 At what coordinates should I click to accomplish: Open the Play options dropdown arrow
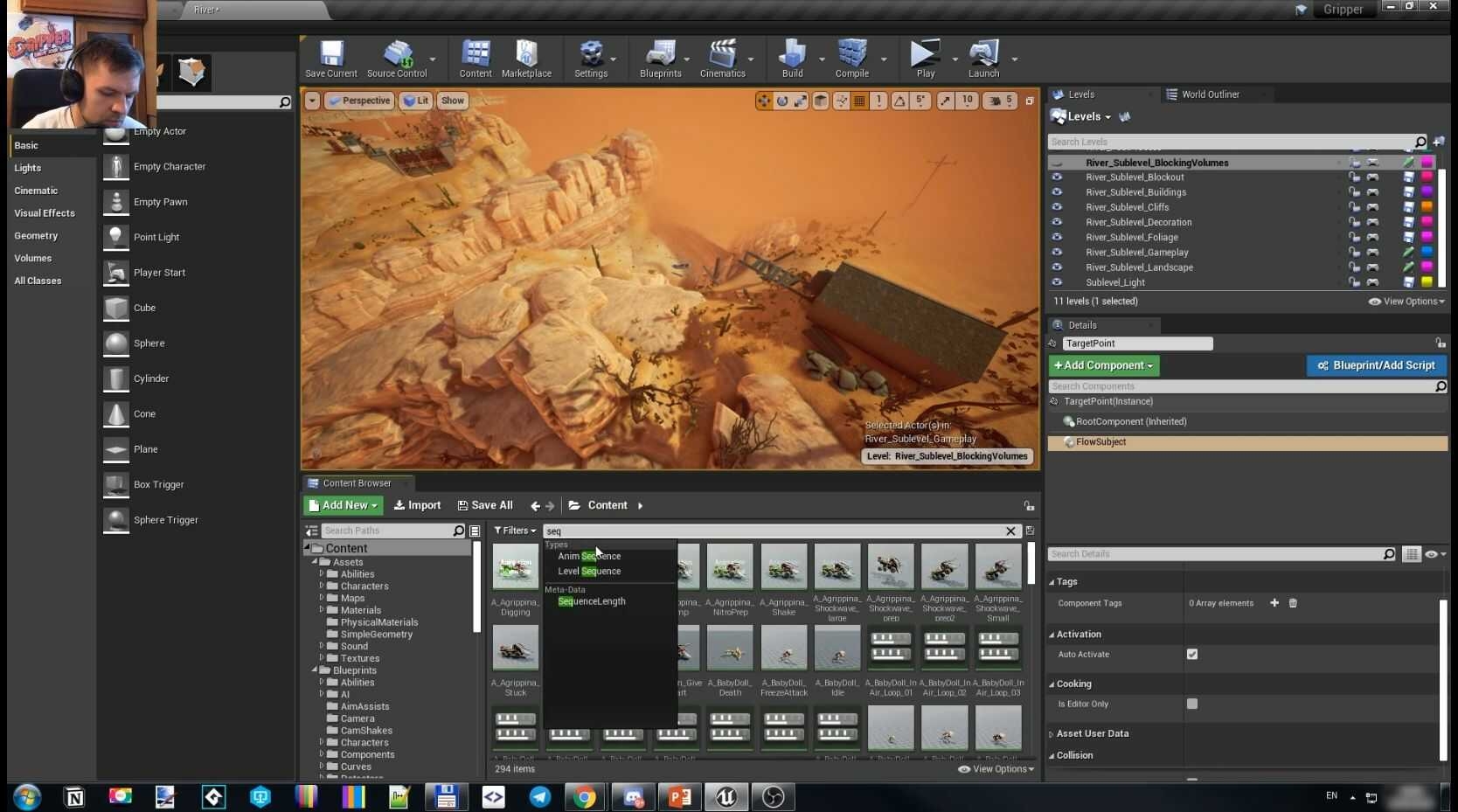pos(955,59)
